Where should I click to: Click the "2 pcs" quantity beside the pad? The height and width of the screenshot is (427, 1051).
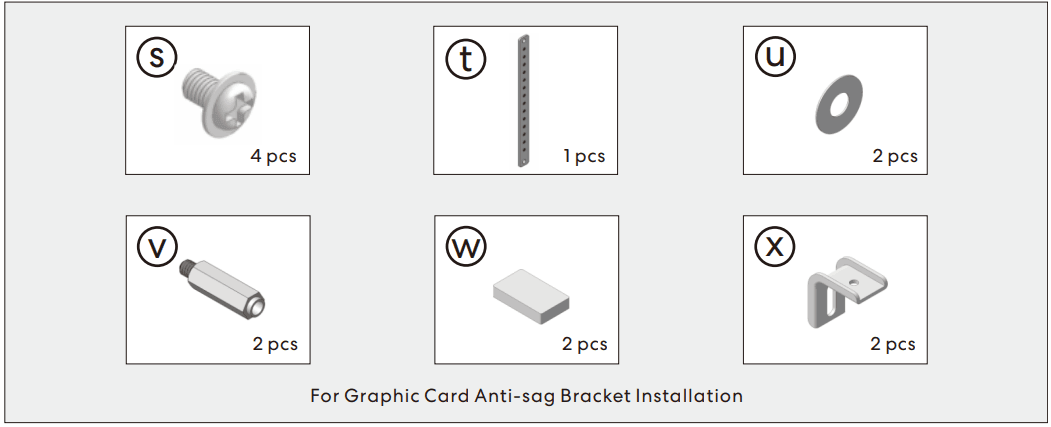pyautogui.click(x=584, y=345)
